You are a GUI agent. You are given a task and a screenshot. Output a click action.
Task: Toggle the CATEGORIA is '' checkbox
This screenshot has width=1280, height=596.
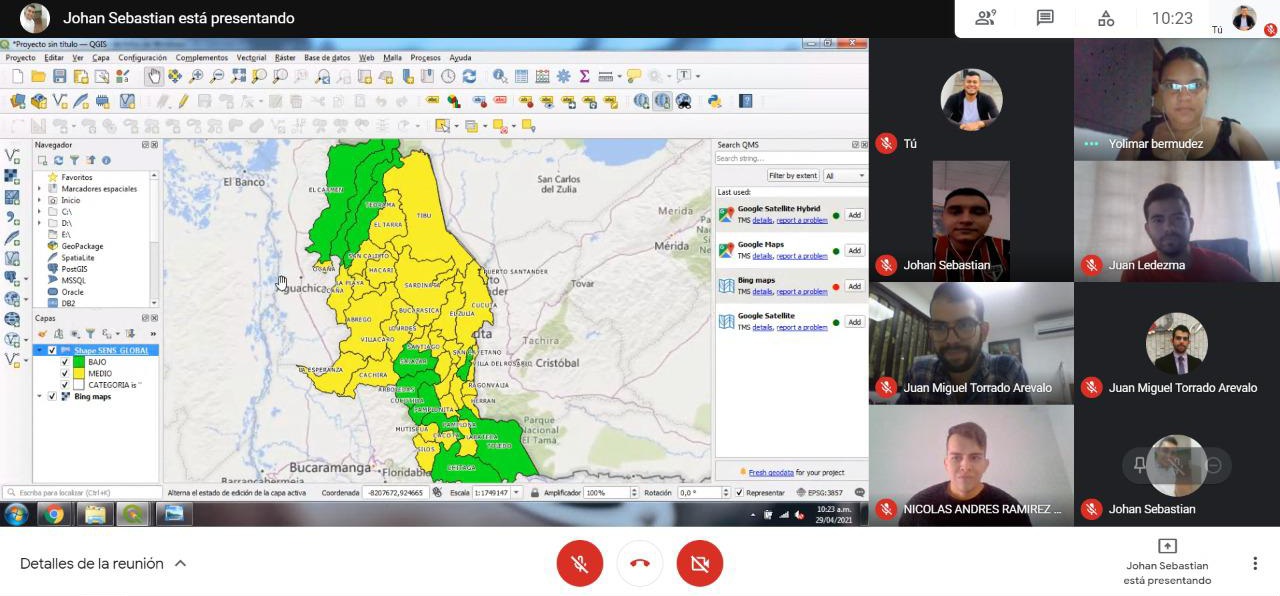65,385
